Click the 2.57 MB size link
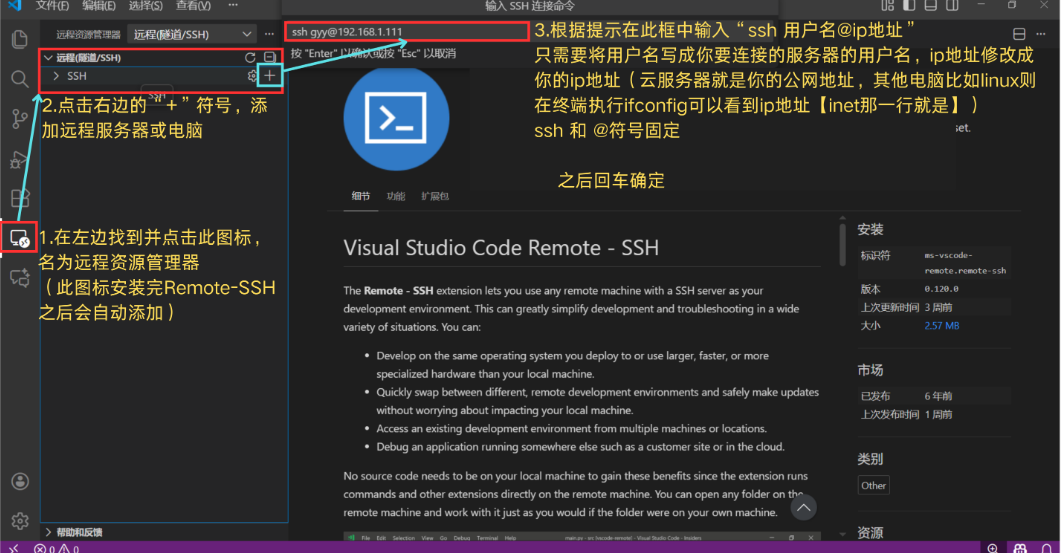Viewport: 1061px width, 553px height. click(x=942, y=326)
